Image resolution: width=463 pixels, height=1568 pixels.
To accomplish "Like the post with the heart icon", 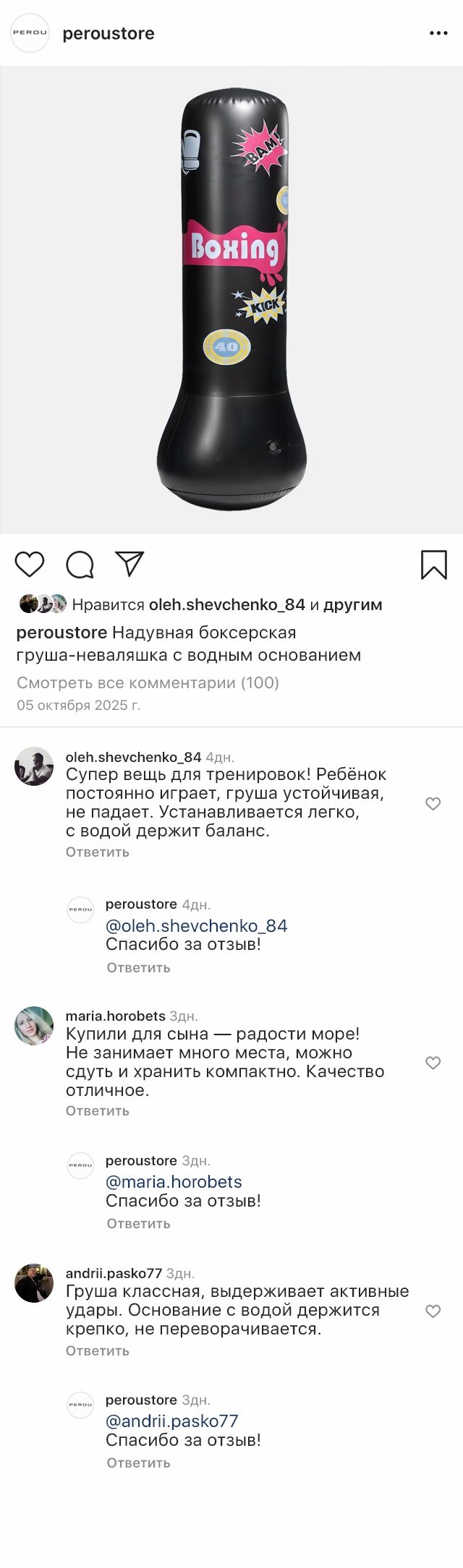I will (30, 564).
